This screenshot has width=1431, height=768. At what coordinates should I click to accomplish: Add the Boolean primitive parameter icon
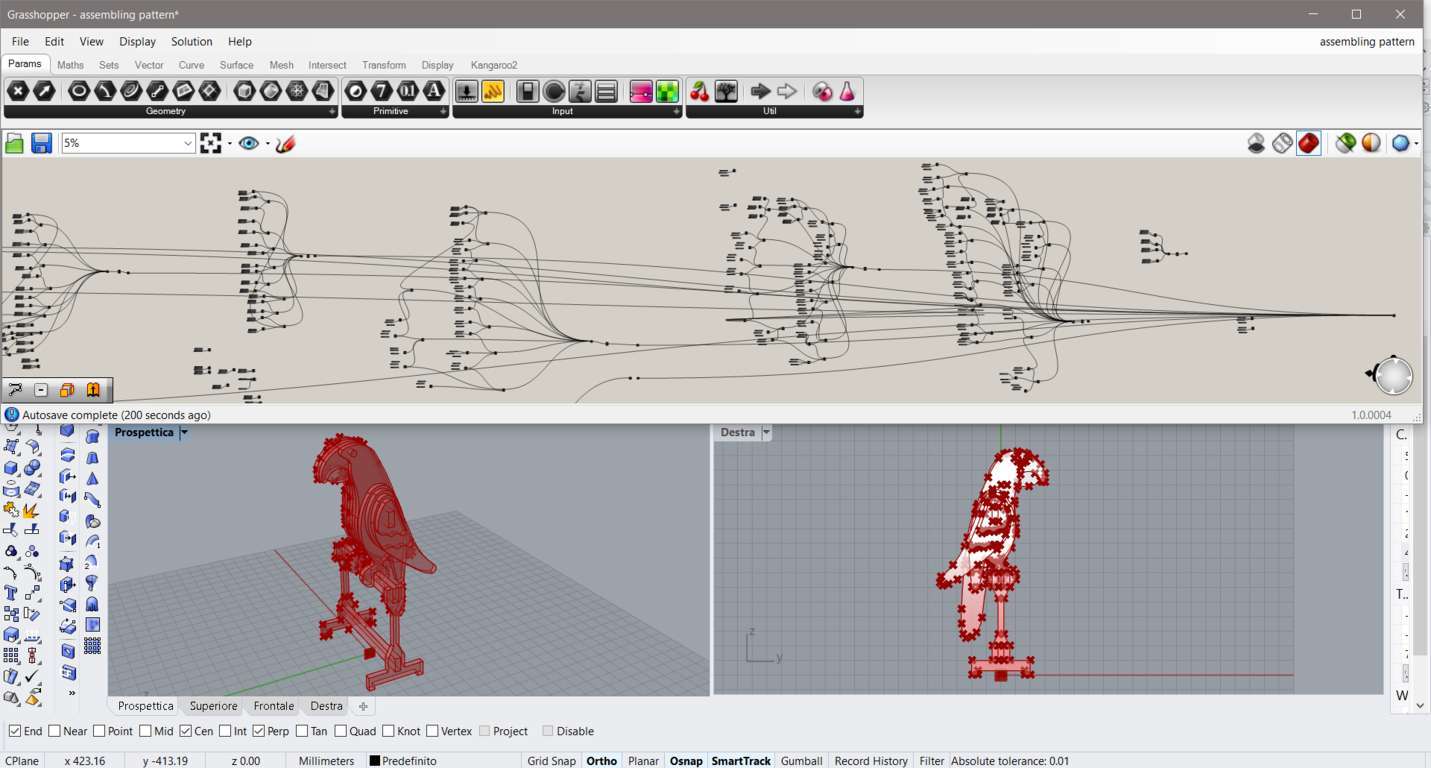coord(356,91)
